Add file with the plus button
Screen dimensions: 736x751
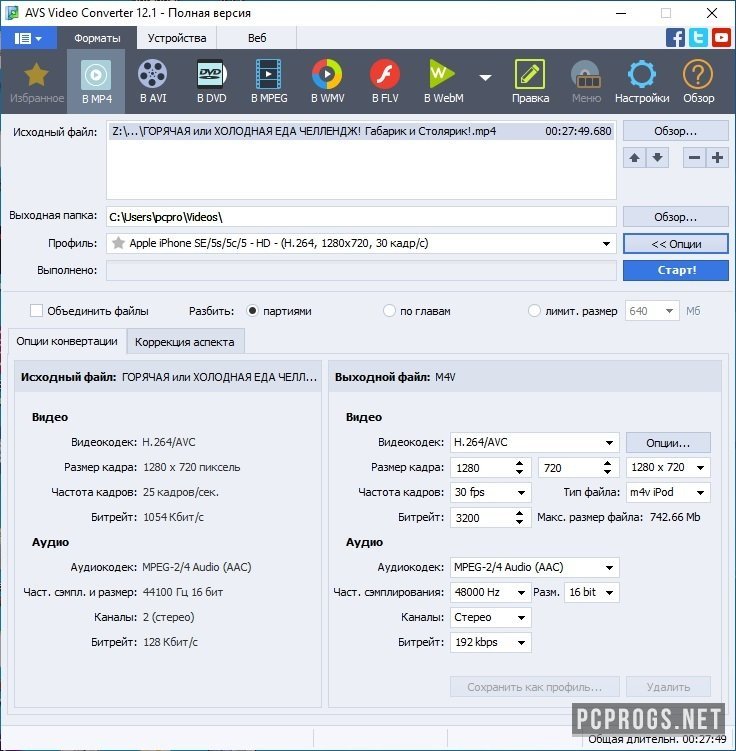pos(717,158)
